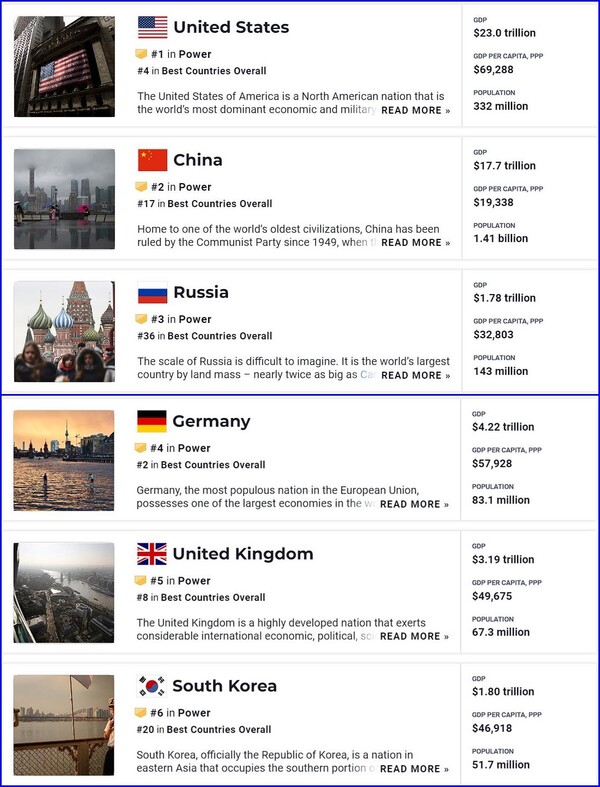Viewport: 600px width, 787px height.
Task: Open READ MORE for China
Action: tap(415, 243)
